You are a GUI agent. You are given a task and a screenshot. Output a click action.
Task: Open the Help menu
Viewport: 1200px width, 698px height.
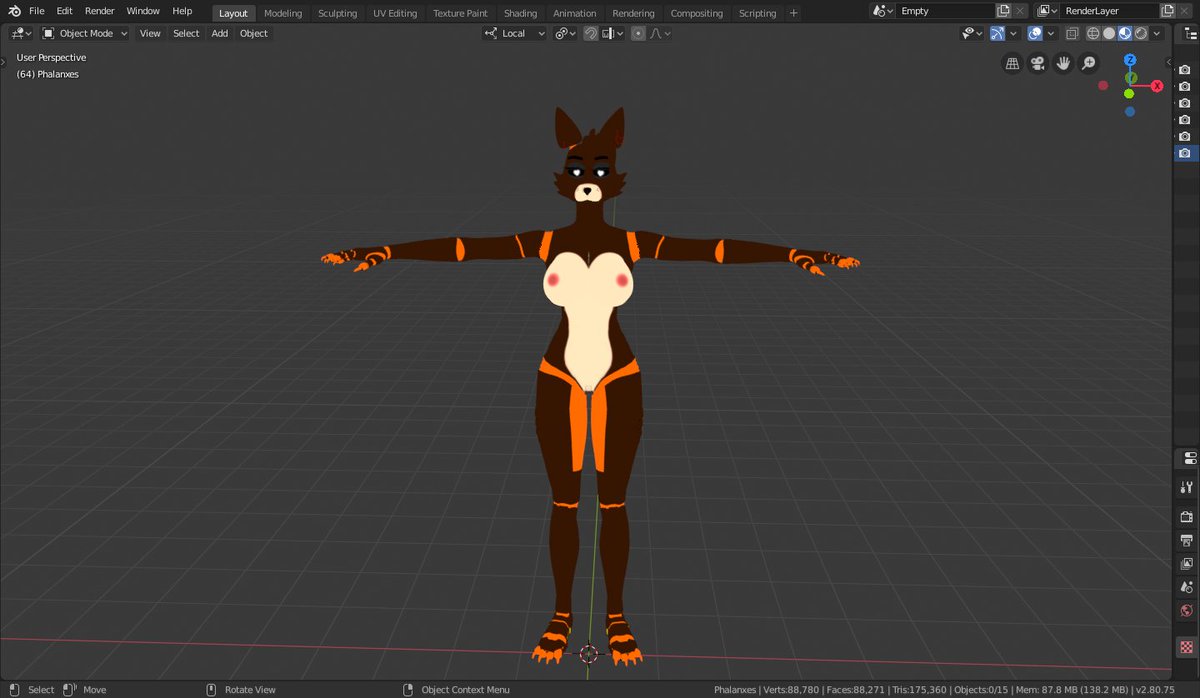point(182,11)
